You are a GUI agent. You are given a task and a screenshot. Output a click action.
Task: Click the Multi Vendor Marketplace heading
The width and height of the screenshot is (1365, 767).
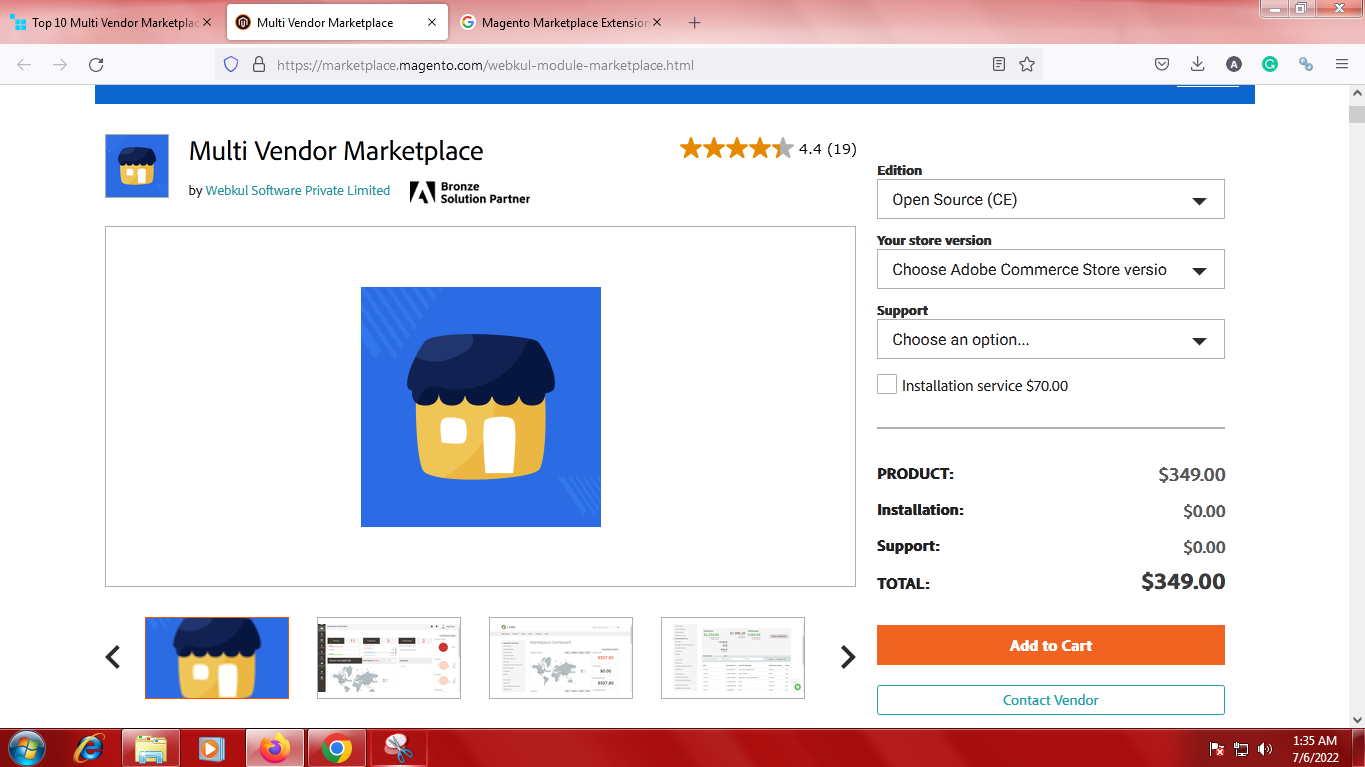pyautogui.click(x=336, y=151)
